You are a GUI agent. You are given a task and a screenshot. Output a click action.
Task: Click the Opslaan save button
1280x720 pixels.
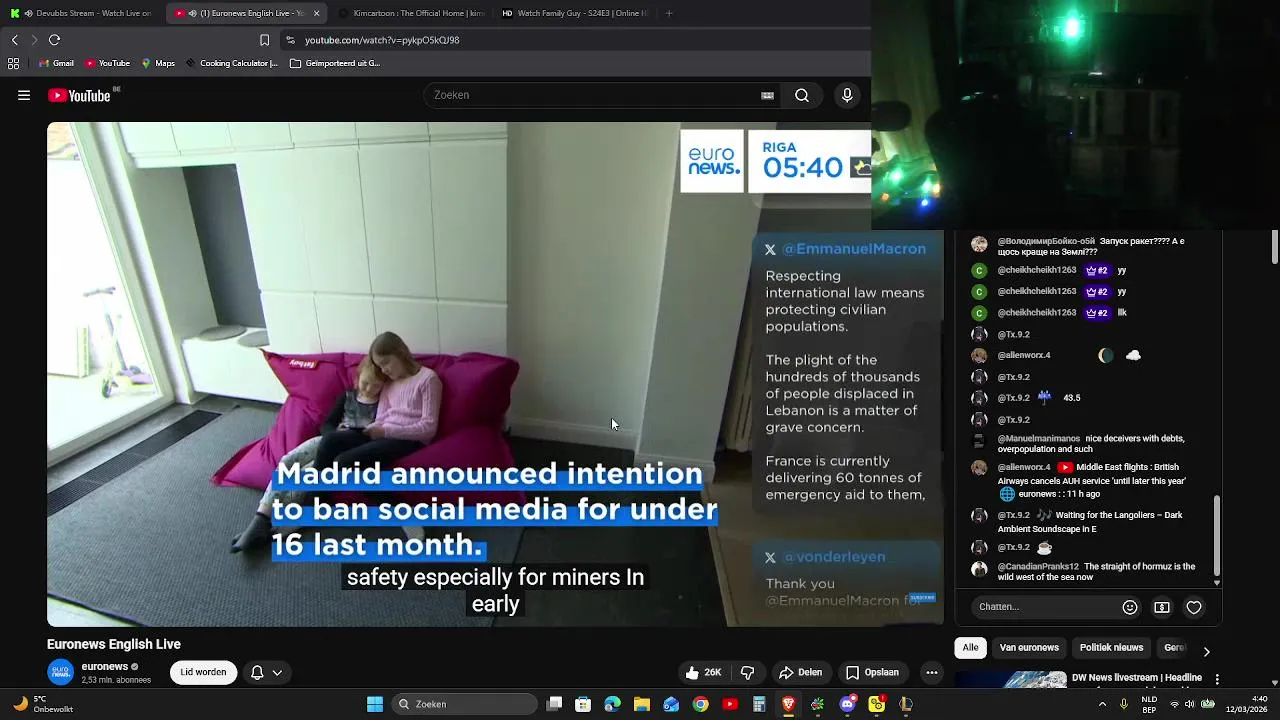872,673
